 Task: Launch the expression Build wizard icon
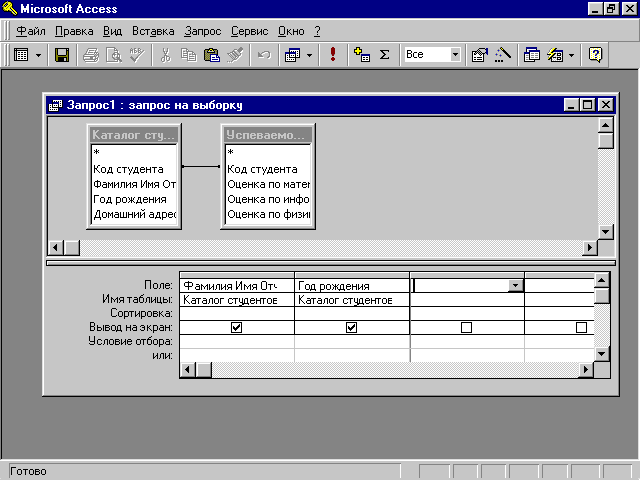coord(502,55)
